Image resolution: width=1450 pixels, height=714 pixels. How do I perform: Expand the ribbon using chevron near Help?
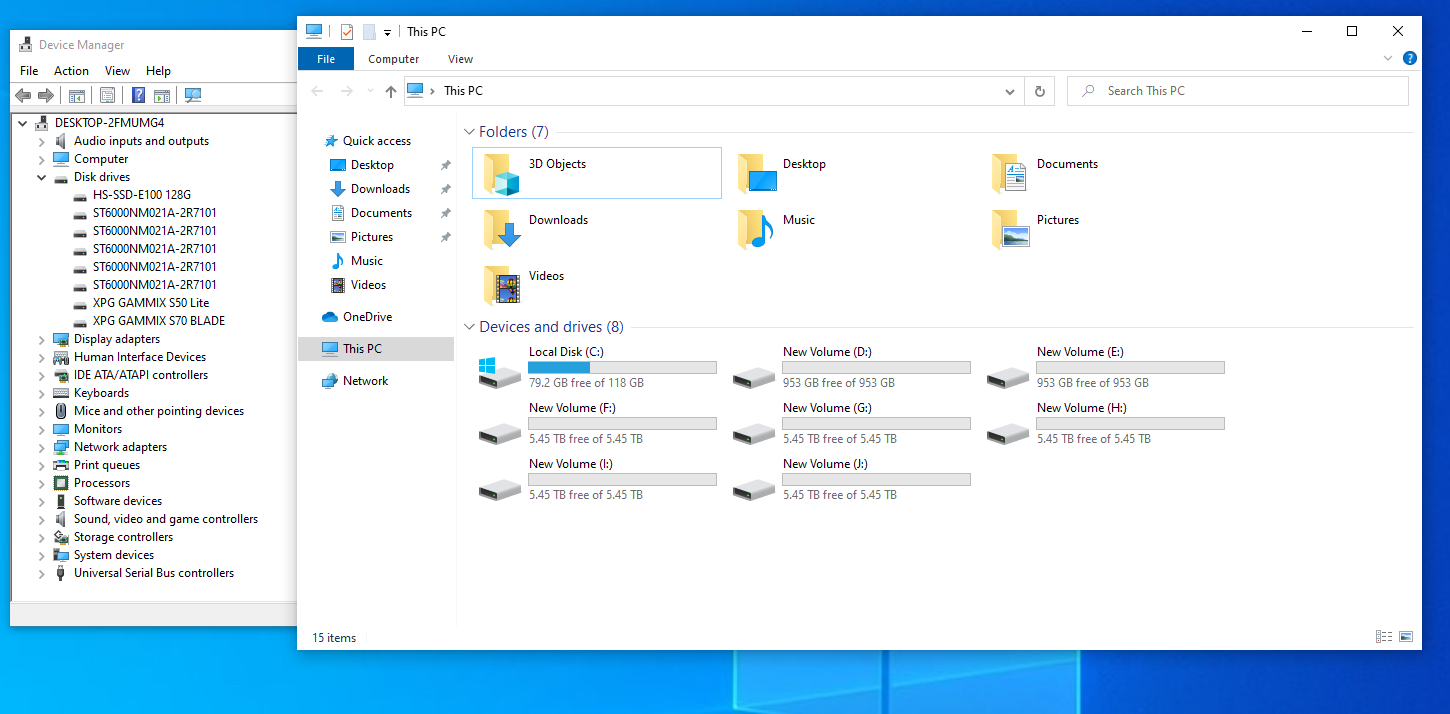[x=1388, y=59]
